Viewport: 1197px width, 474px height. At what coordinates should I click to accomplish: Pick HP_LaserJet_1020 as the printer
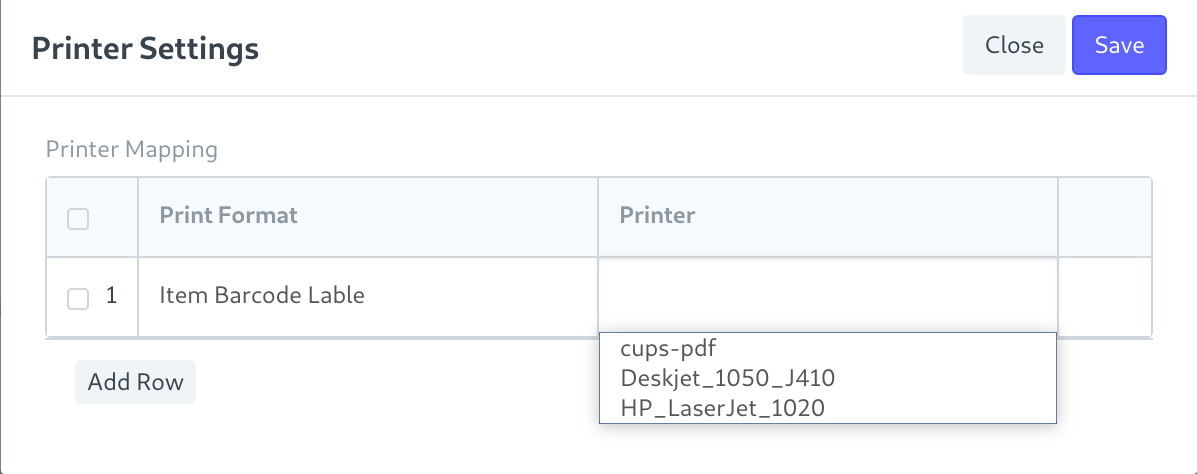point(723,407)
